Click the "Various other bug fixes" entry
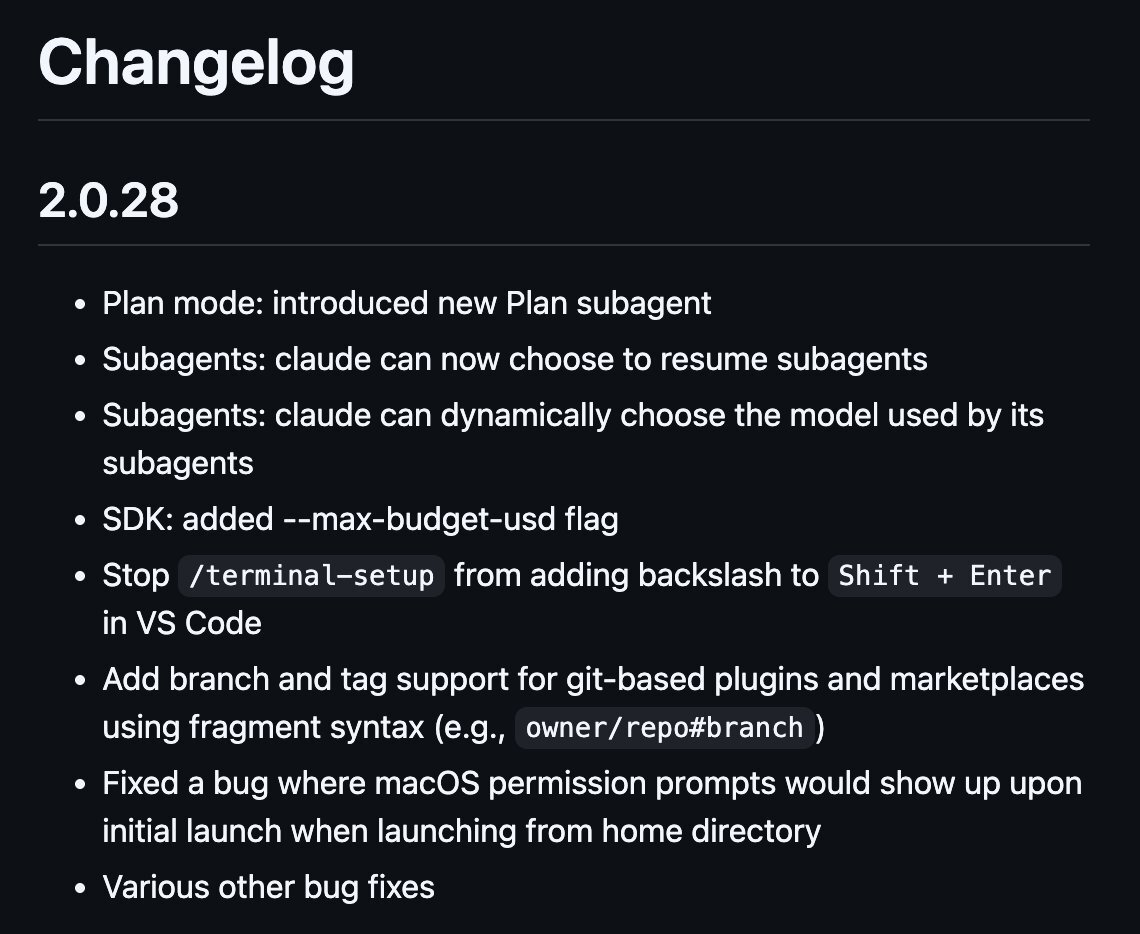Viewport: 1140px width, 934px height. 268,887
